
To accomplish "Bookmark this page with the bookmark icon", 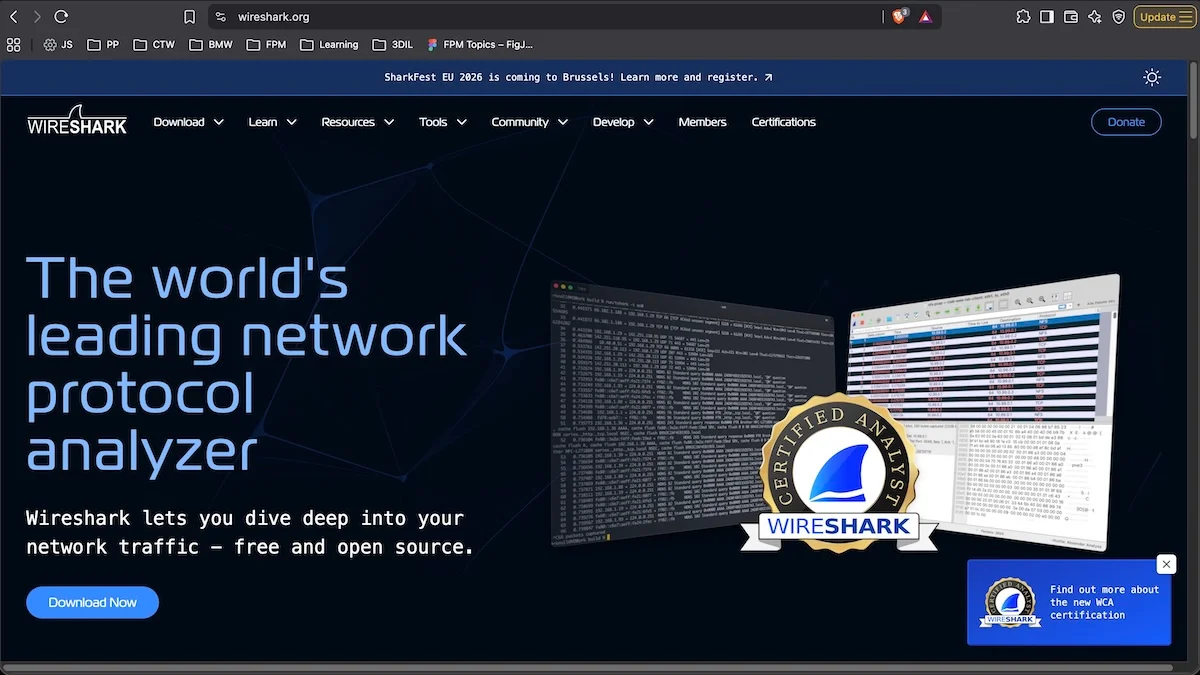I will [x=190, y=17].
